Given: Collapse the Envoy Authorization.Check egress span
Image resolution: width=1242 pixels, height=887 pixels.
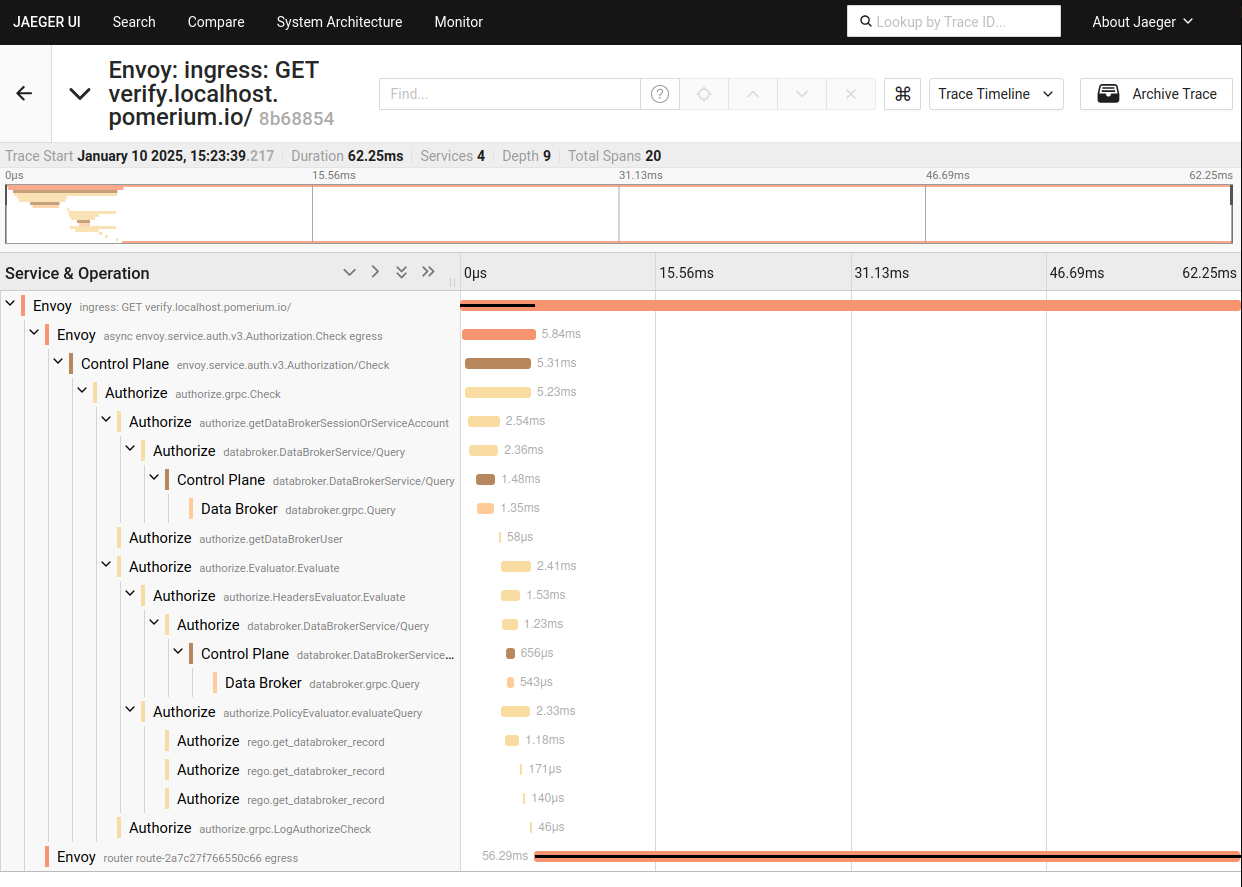Looking at the screenshot, I should (34, 332).
